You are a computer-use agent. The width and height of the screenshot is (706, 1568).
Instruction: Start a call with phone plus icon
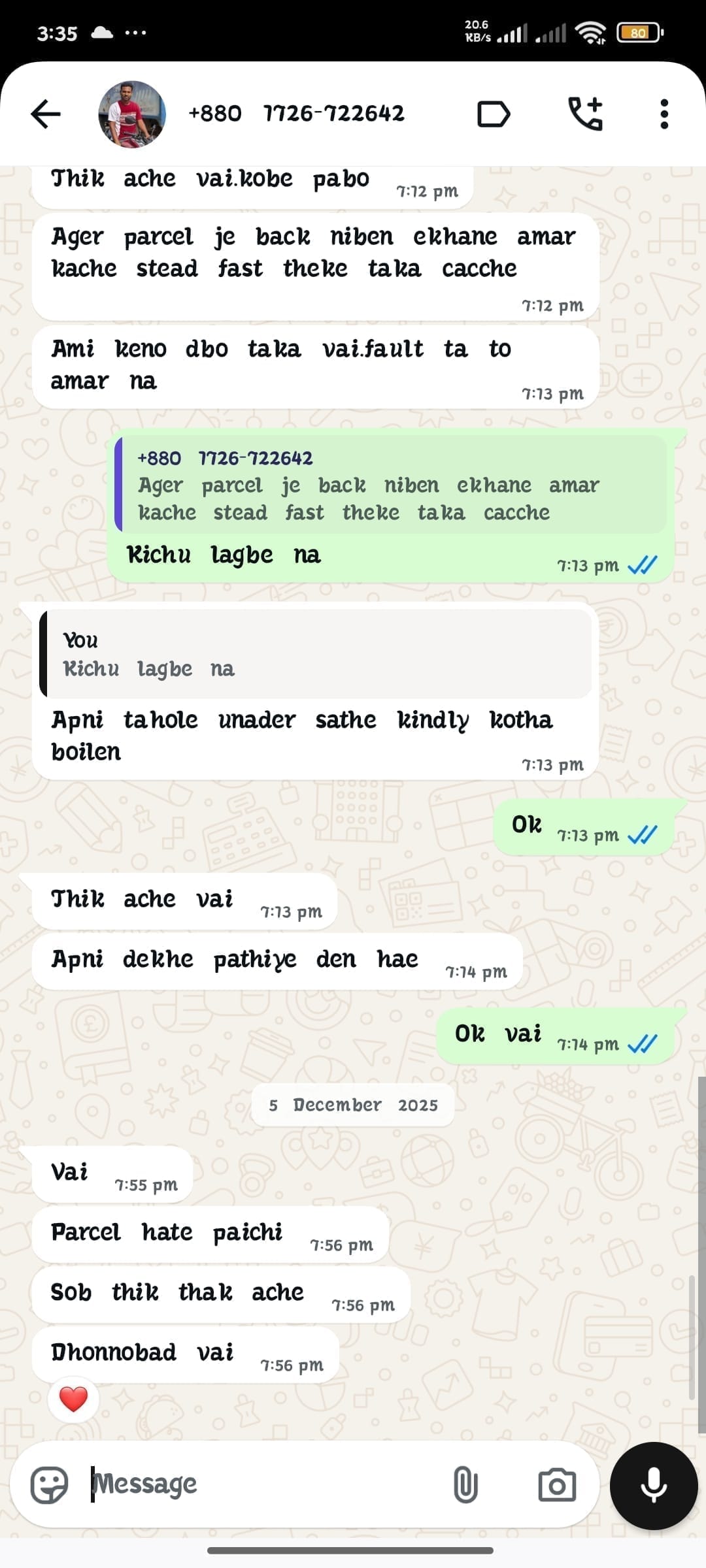pos(585,114)
